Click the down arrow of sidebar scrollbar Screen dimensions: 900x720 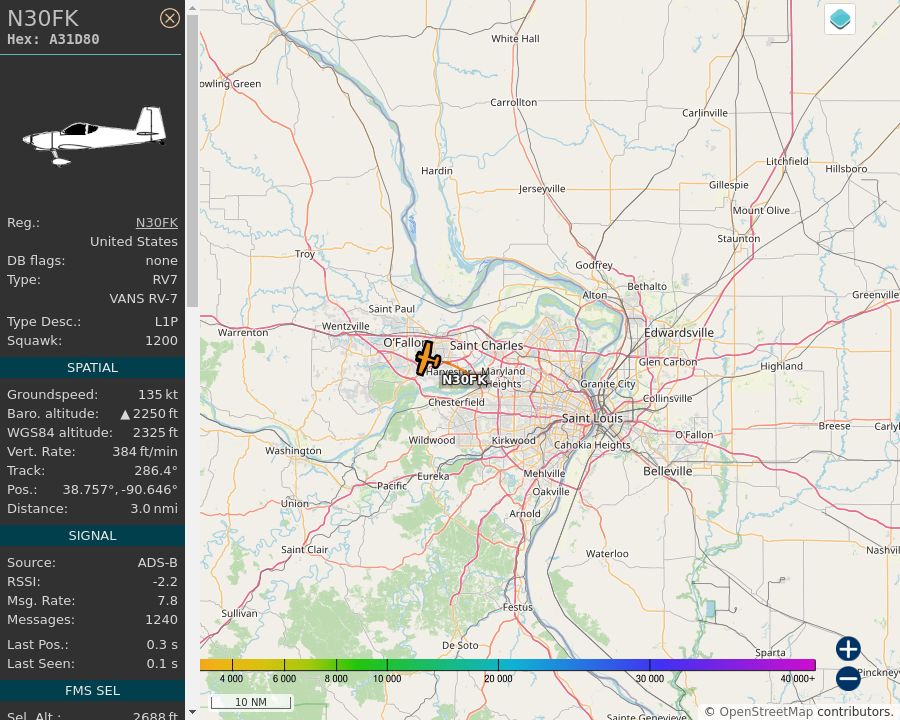(x=192, y=712)
